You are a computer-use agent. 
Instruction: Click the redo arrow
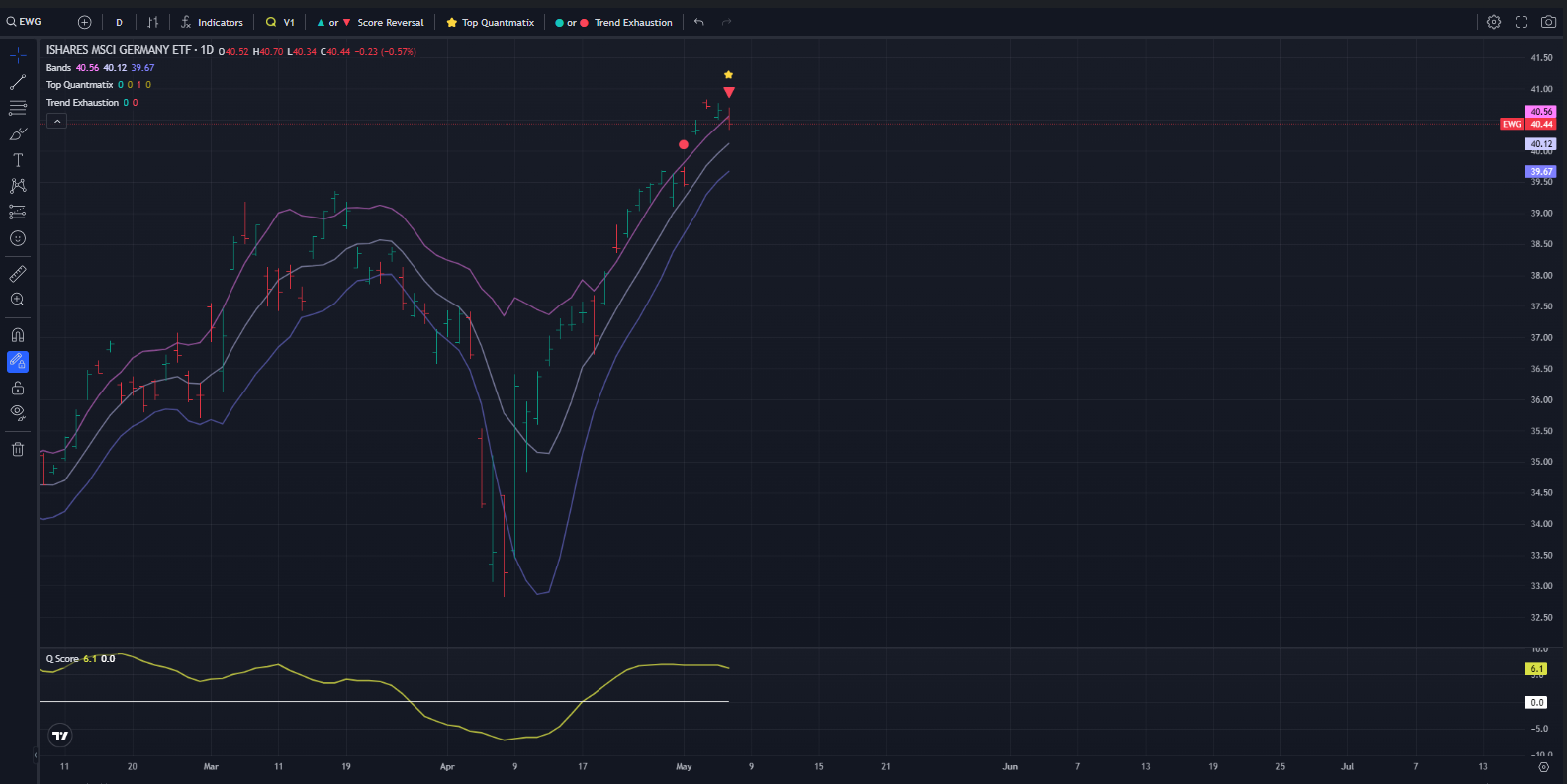(727, 22)
